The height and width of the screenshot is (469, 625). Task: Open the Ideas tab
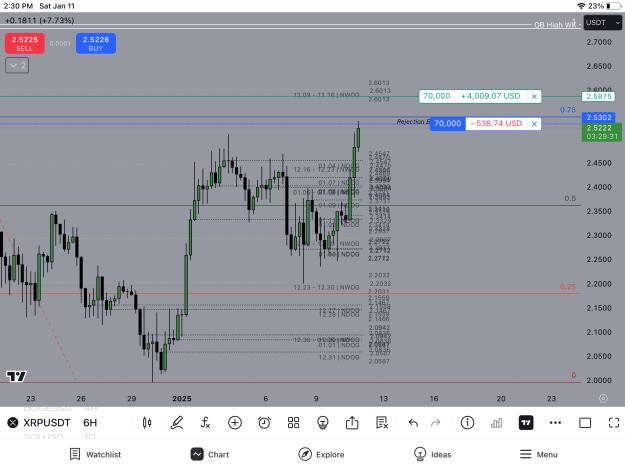pyautogui.click(x=432, y=454)
